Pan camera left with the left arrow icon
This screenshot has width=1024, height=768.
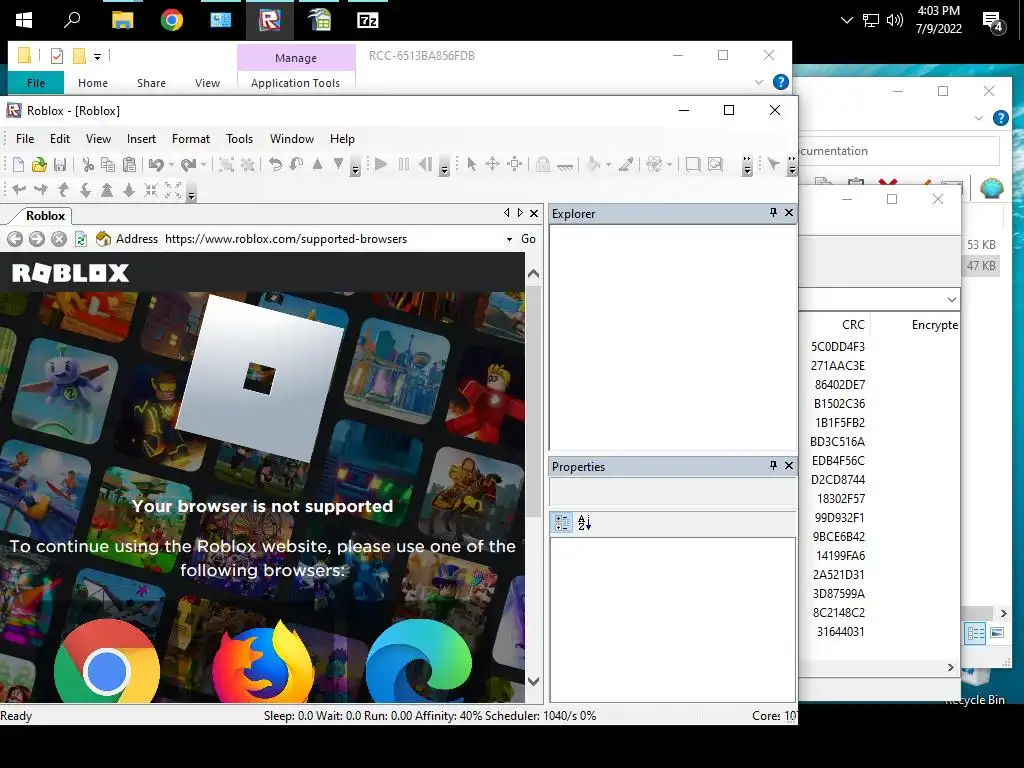(x=20, y=190)
